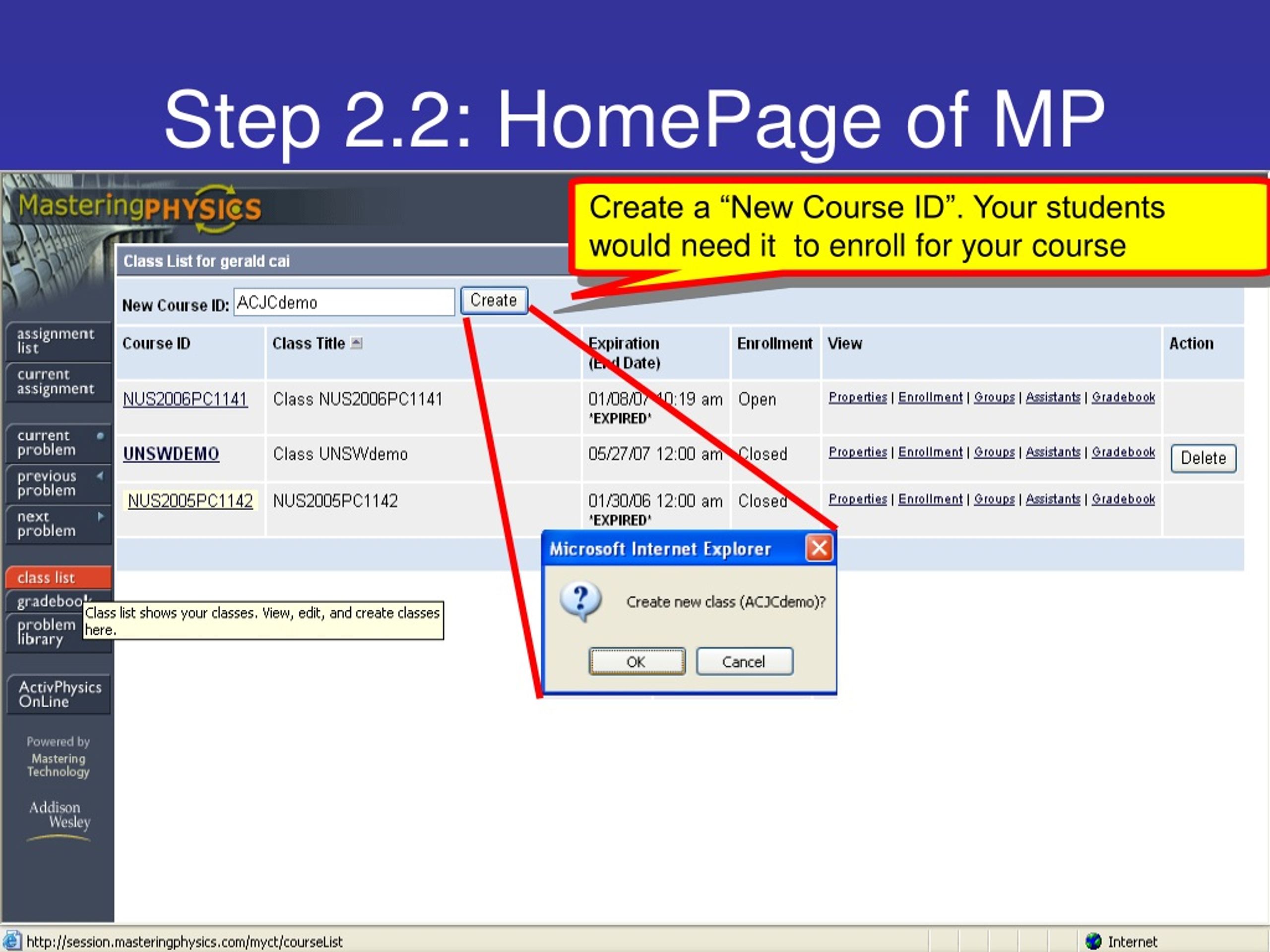Open the current assignment menu item
This screenshot has height=952, width=1270.
click(x=58, y=382)
